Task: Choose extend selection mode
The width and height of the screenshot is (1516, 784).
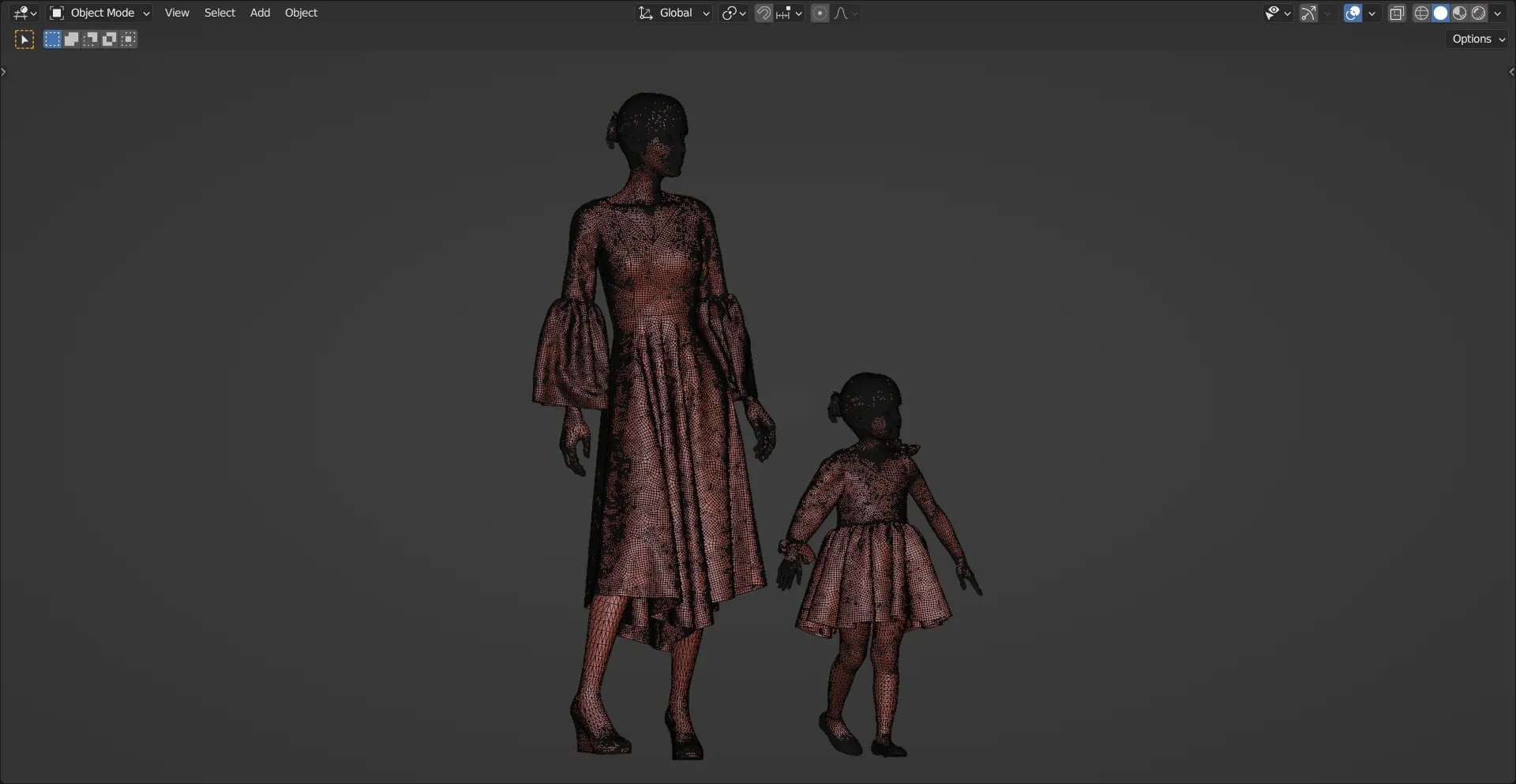Action: pos(71,39)
